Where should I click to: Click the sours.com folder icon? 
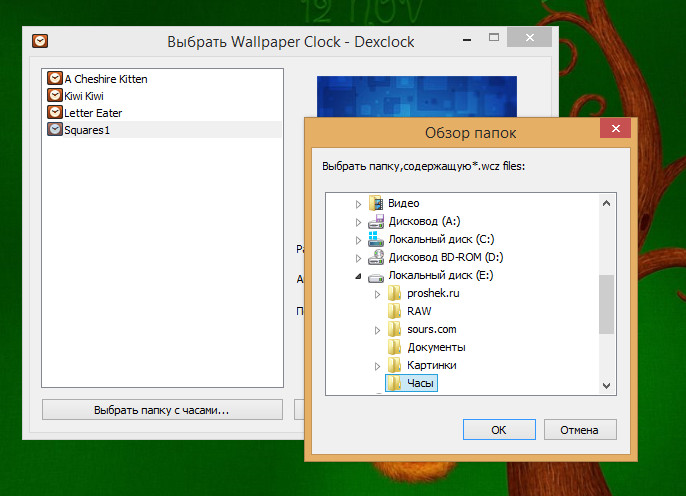pyautogui.click(x=394, y=329)
